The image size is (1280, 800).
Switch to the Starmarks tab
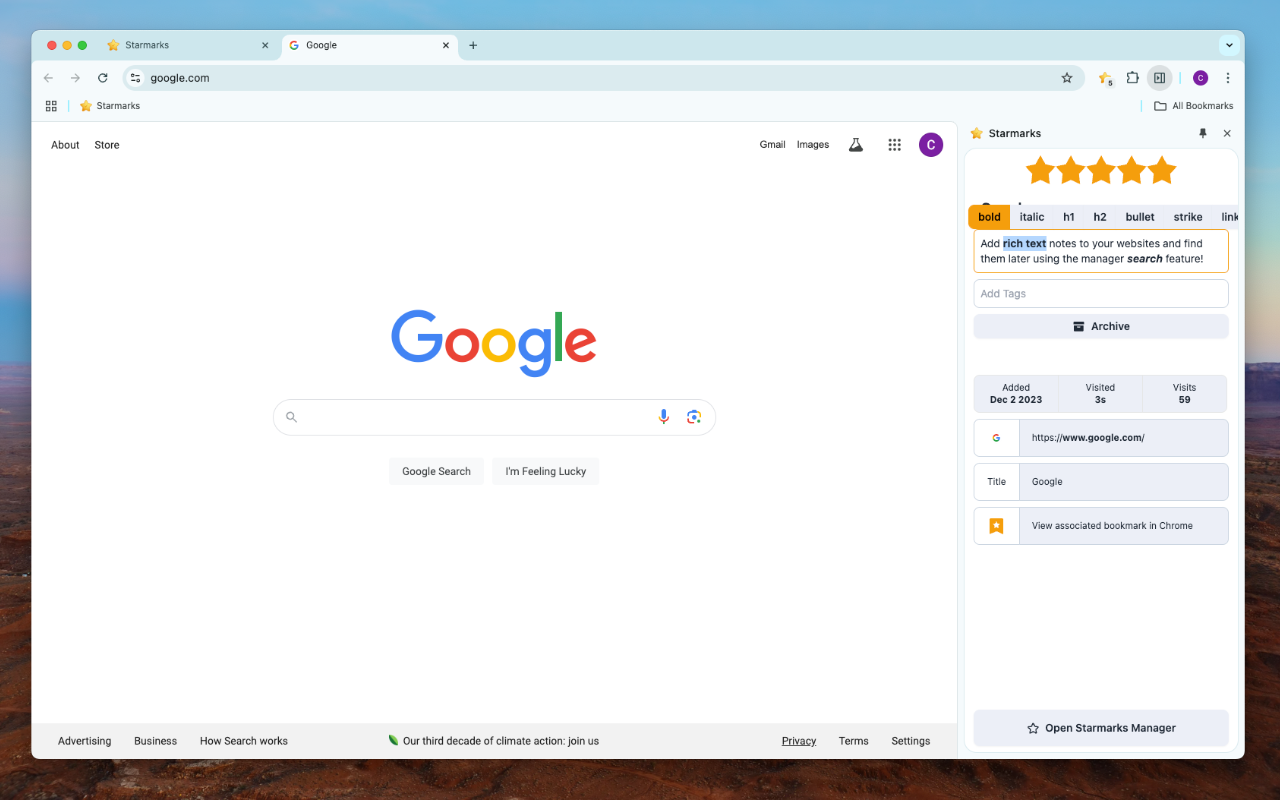coord(187,45)
